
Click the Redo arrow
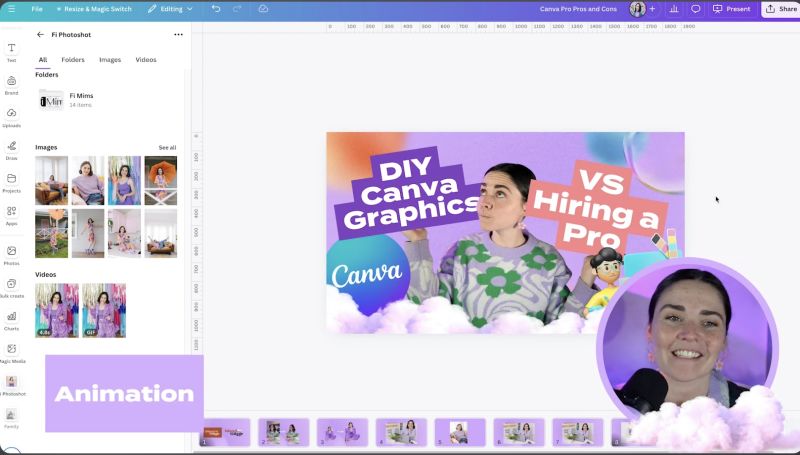(x=237, y=9)
